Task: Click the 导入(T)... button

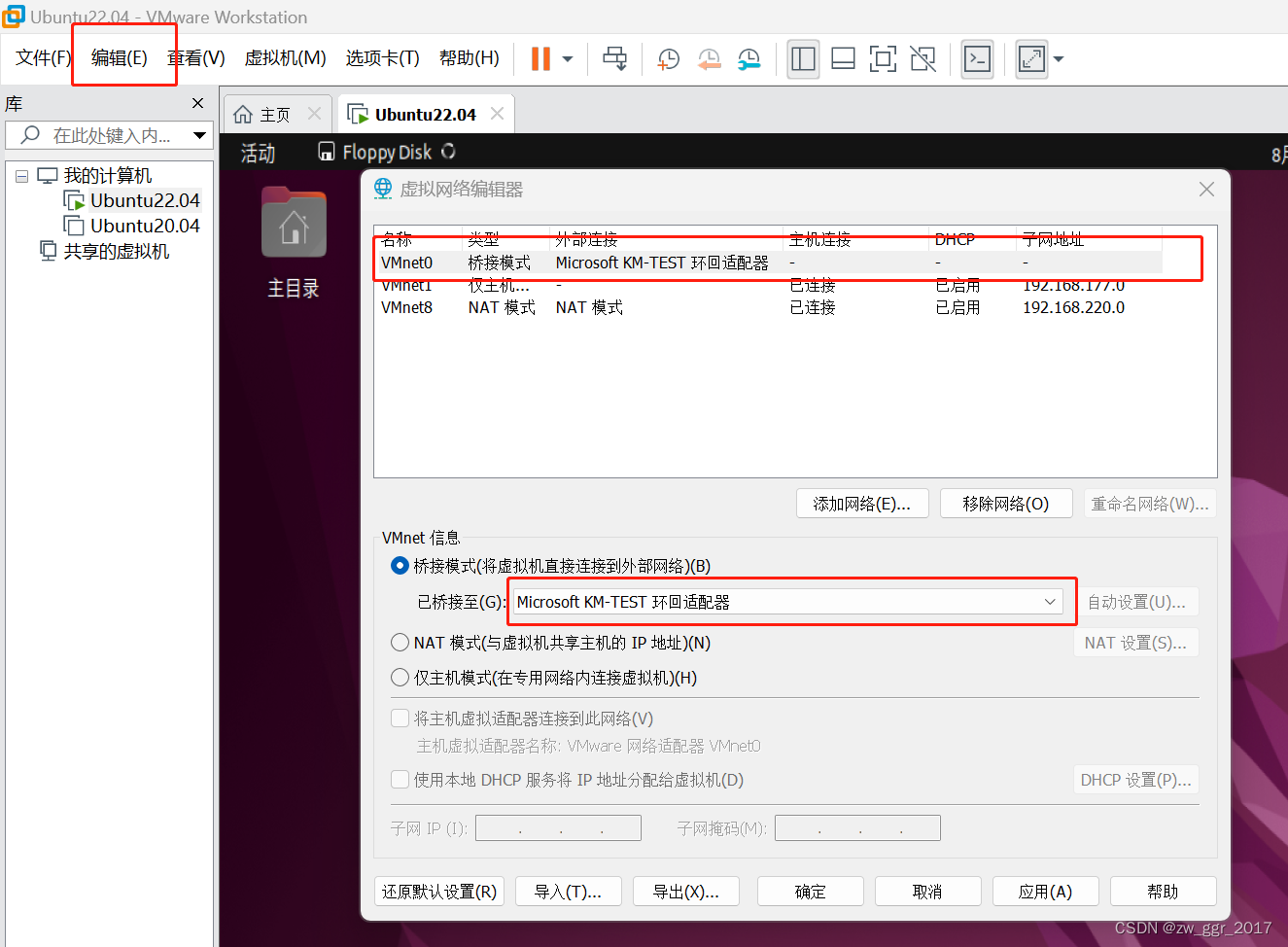Action: point(569,892)
